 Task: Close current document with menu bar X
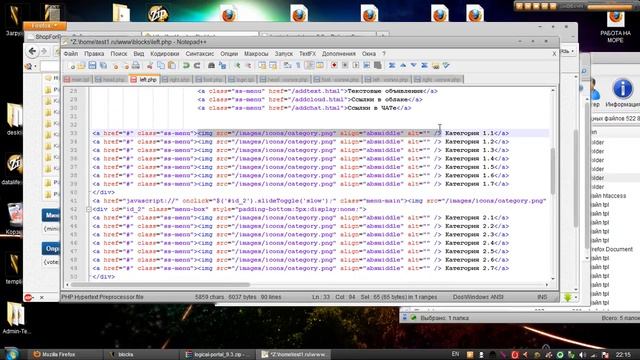pos(554,54)
